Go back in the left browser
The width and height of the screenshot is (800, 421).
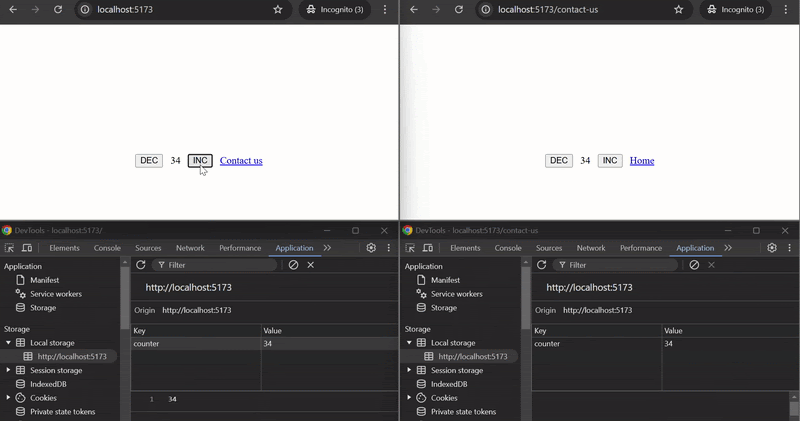(x=13, y=9)
